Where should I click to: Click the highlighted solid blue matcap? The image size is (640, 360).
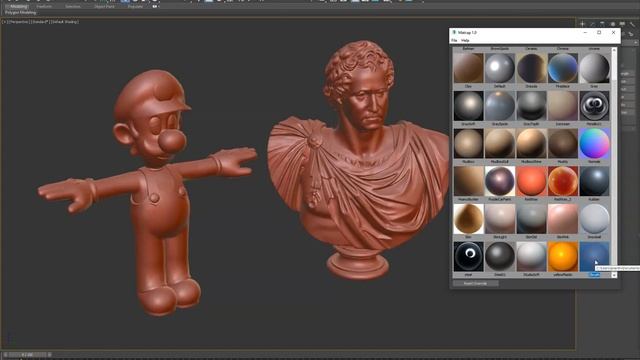pyautogui.click(x=594, y=256)
